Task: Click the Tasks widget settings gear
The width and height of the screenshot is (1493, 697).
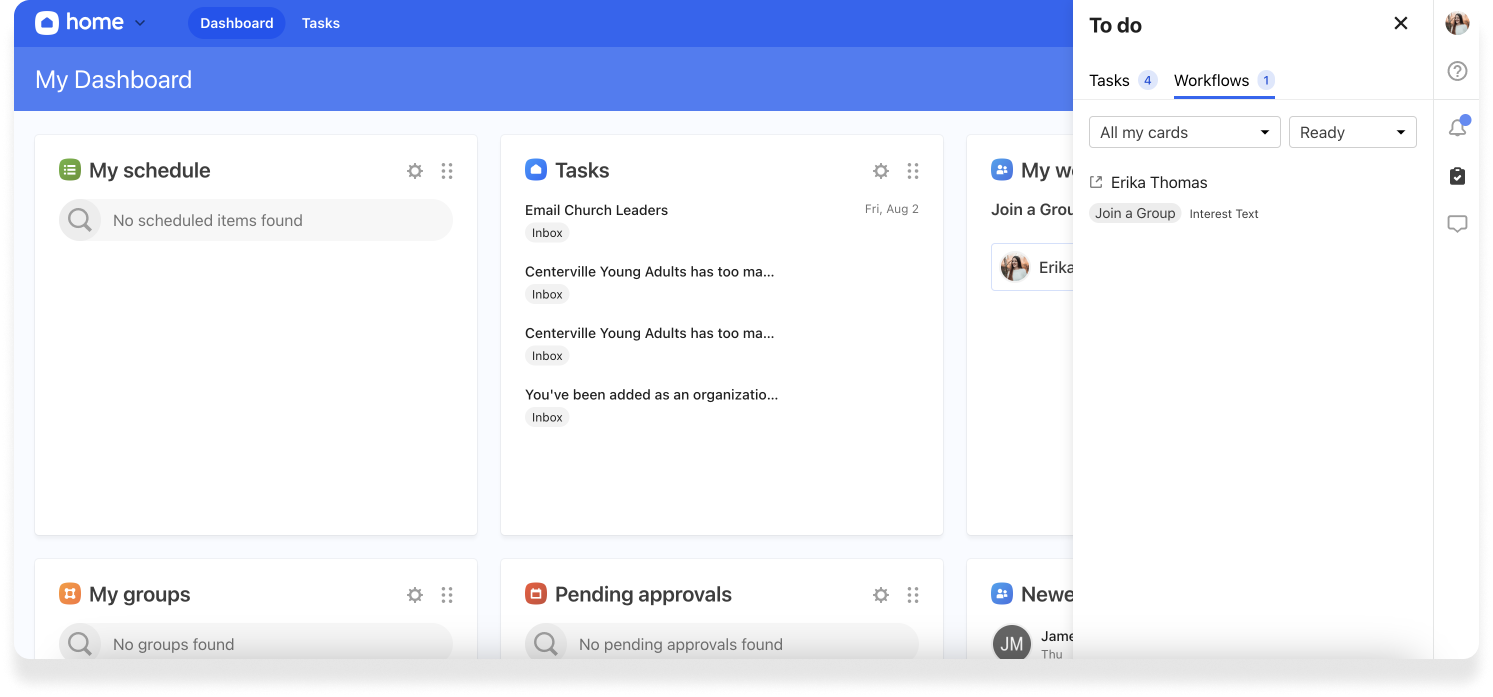Action: point(881,171)
